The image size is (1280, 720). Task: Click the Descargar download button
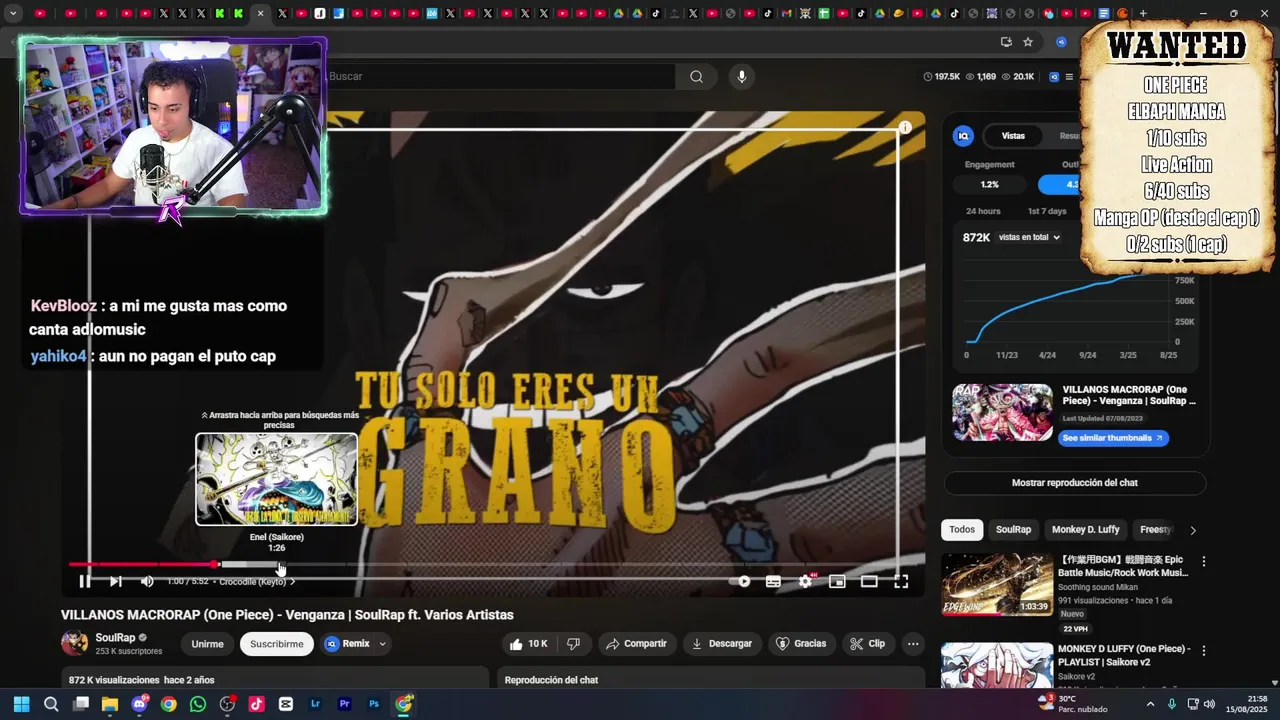(722, 644)
